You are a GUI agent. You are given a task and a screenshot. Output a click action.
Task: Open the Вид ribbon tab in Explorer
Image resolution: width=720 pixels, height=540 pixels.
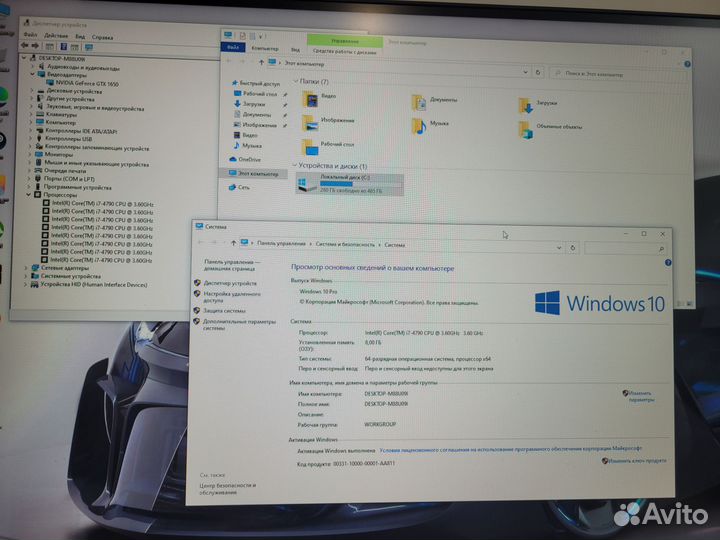295,49
